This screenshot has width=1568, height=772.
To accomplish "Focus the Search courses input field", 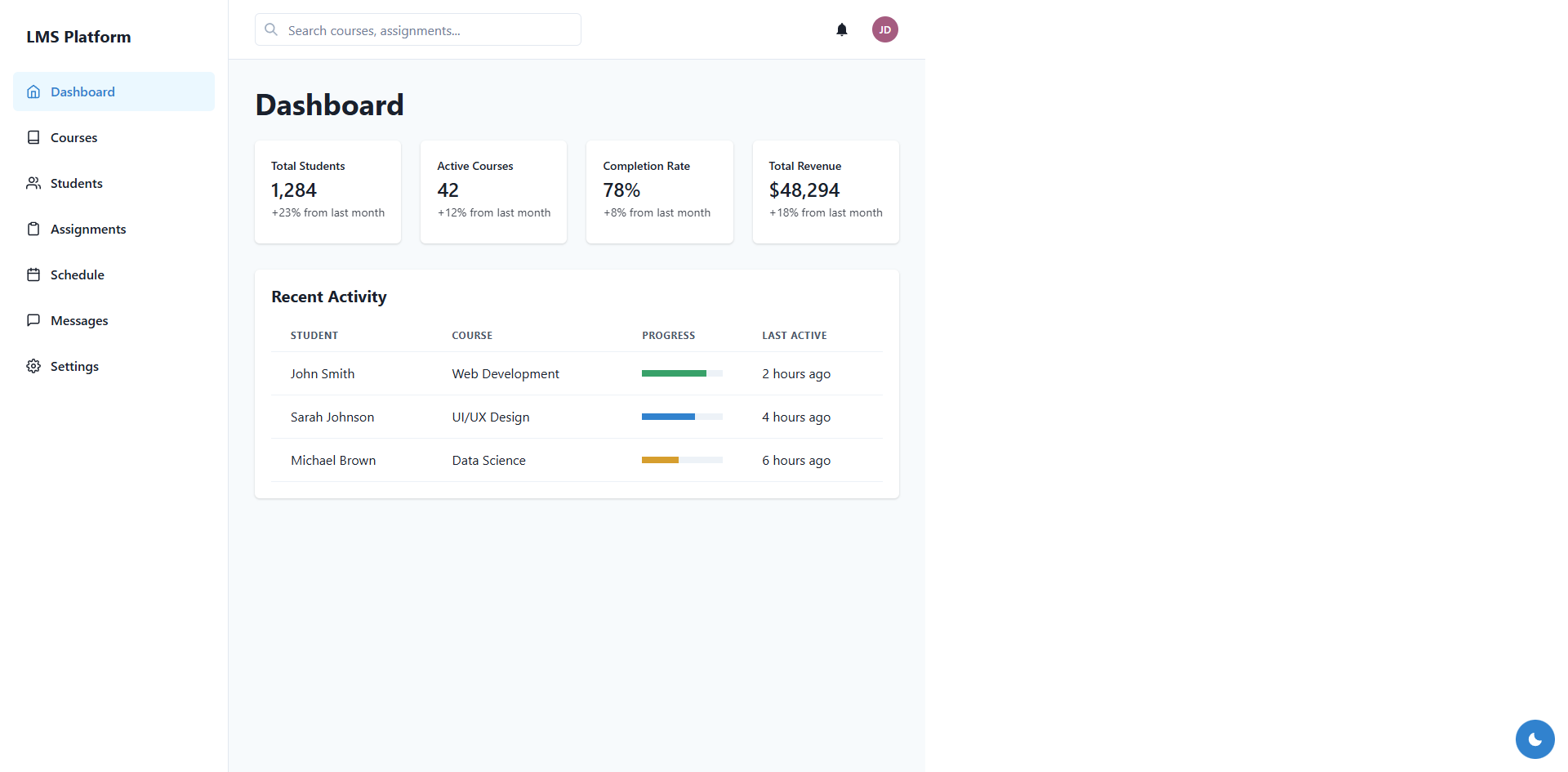I will point(429,30).
